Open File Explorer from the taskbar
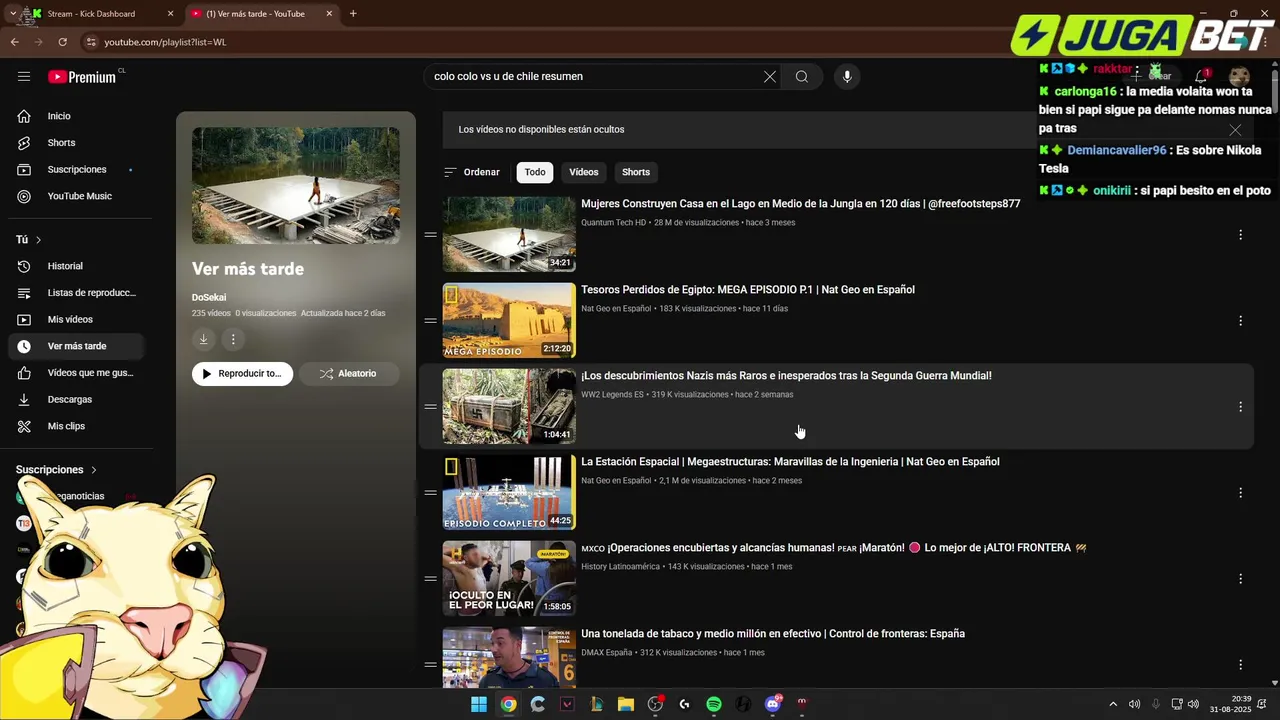This screenshot has height=720, width=1280. (626, 704)
